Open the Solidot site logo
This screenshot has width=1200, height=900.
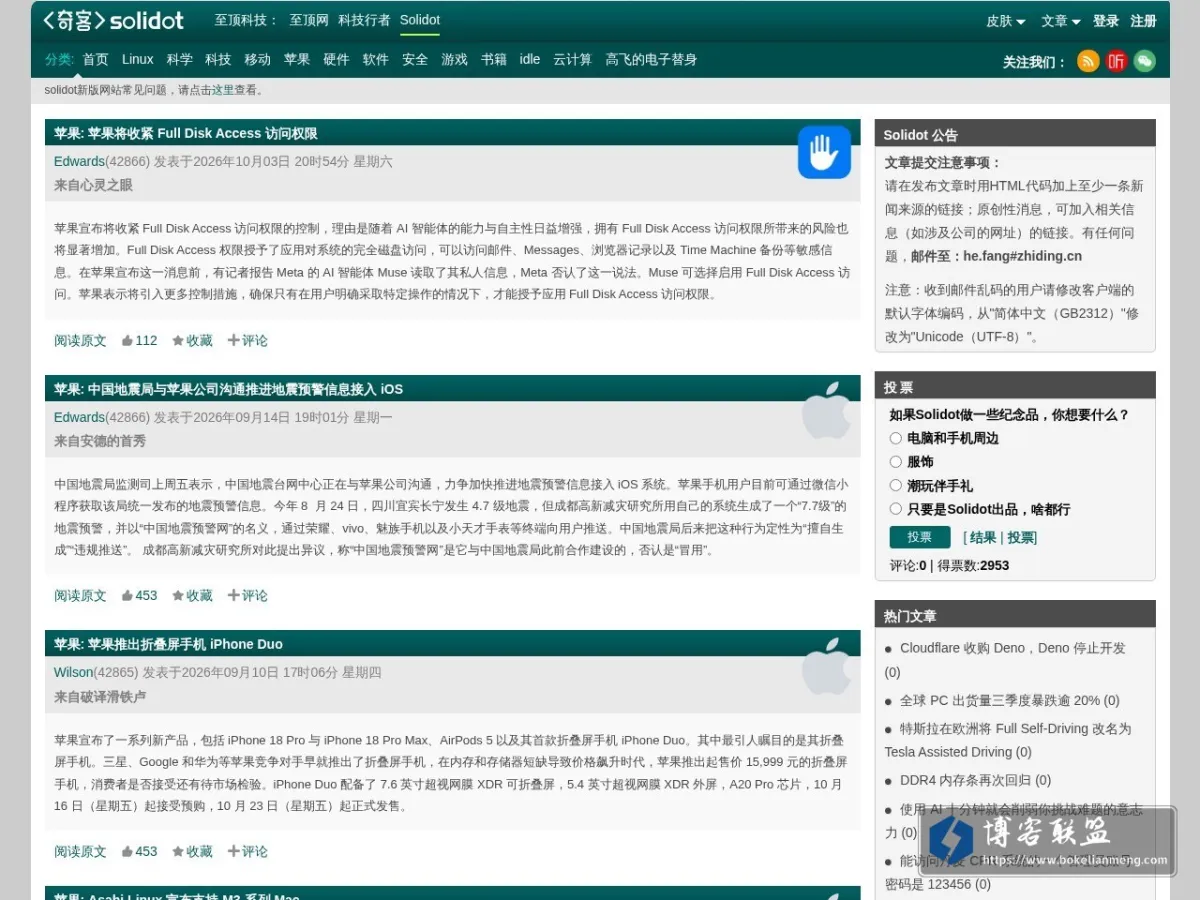coord(113,20)
